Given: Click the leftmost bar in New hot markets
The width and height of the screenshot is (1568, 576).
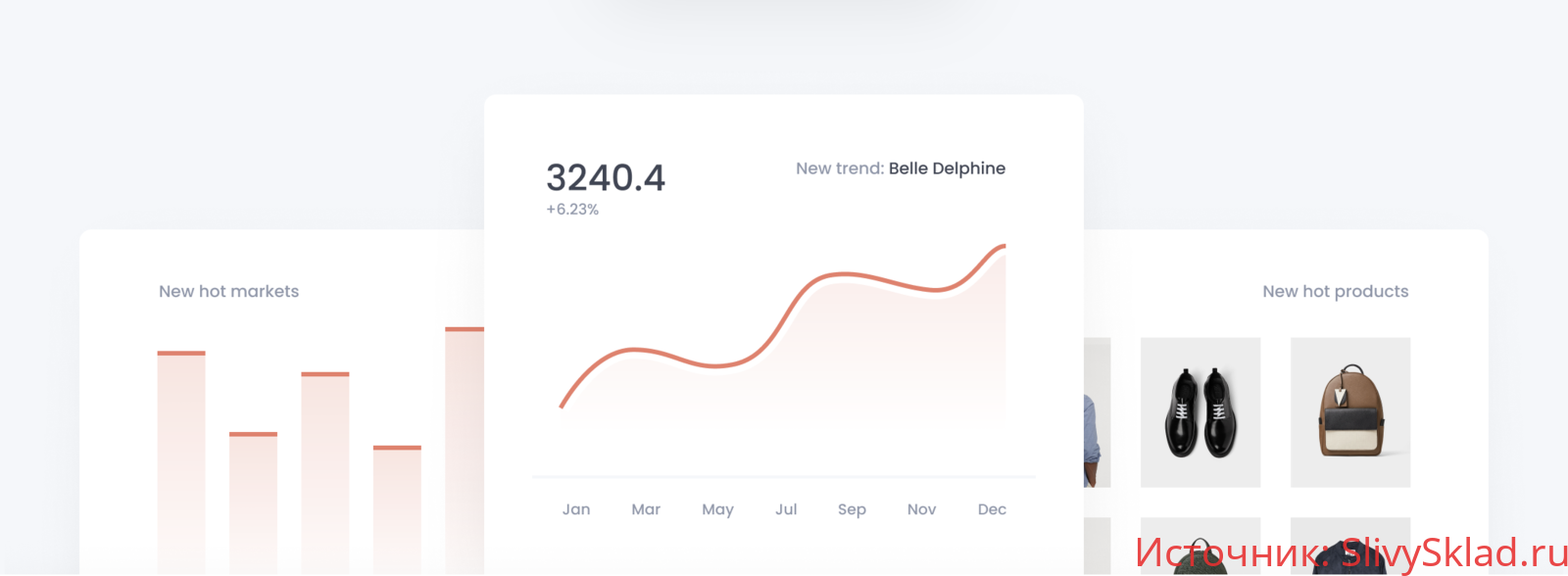Looking at the screenshot, I should pyautogui.click(x=181, y=462).
